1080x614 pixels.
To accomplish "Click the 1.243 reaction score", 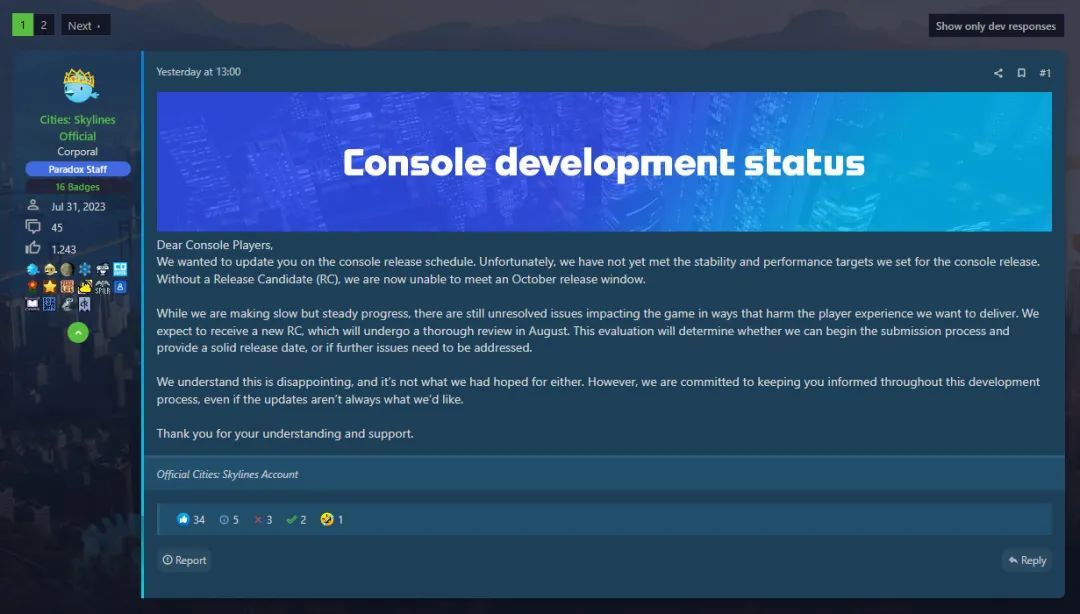I will pyautogui.click(x=63, y=249).
